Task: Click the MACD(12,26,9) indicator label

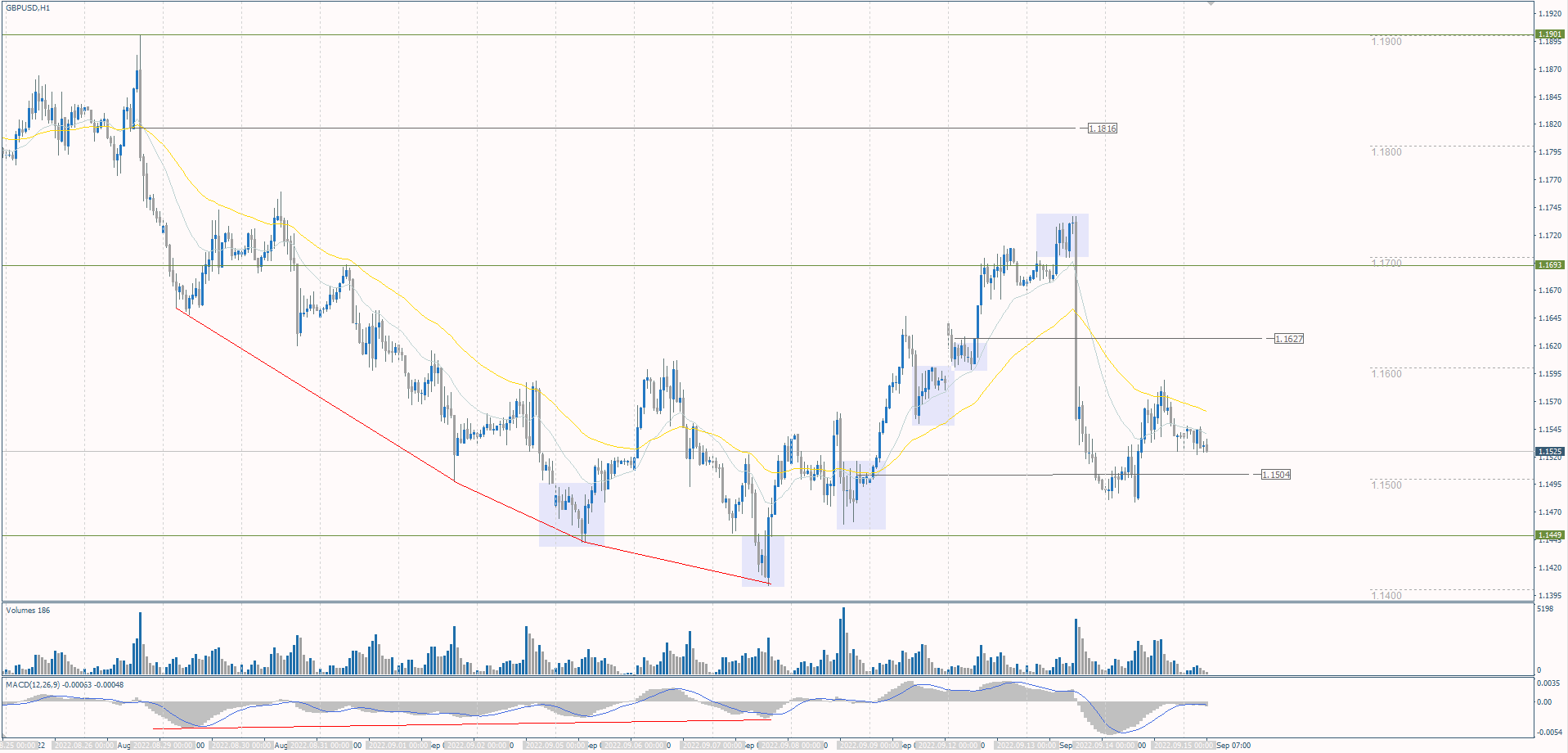Action: coord(65,684)
